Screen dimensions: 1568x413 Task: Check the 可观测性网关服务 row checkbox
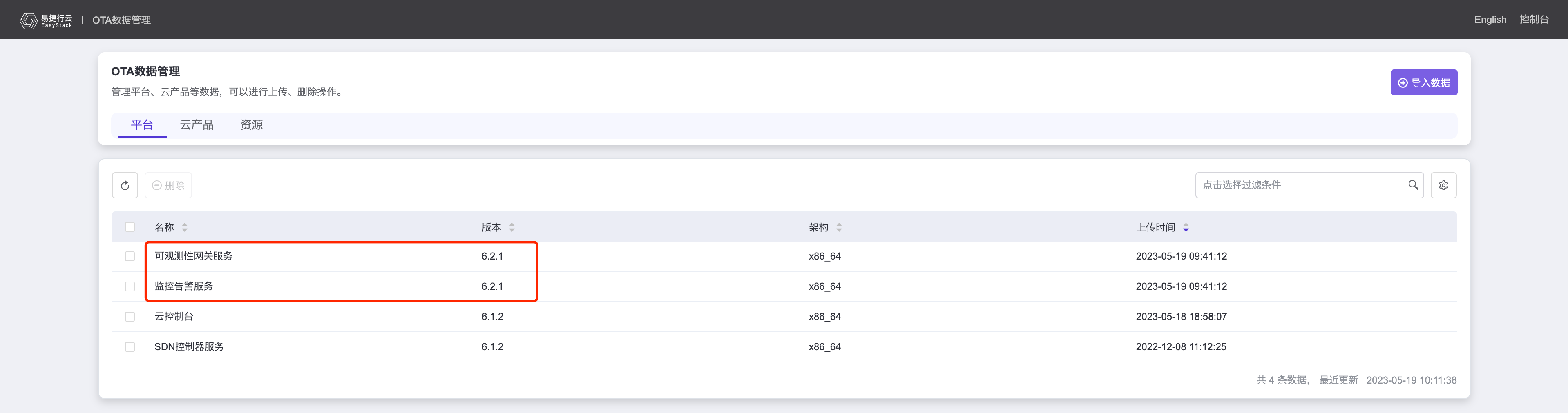[130, 256]
